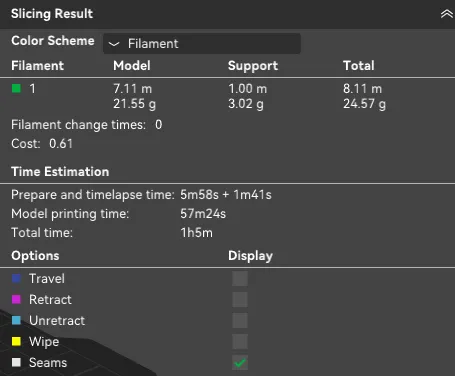The image size is (455, 376).
Task: Open the Color Scheme Filament dropdown
Action: [202, 43]
